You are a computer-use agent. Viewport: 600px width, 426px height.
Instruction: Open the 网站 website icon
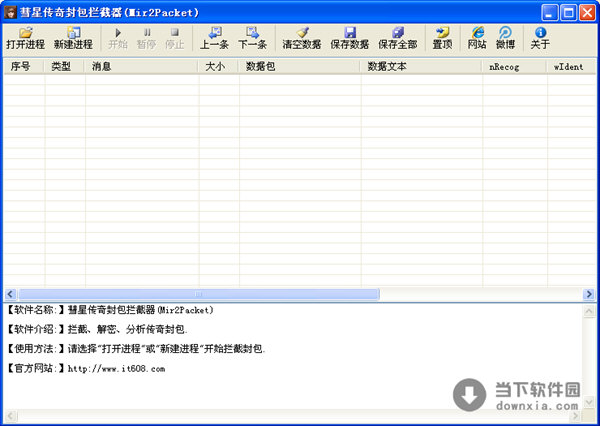point(477,38)
